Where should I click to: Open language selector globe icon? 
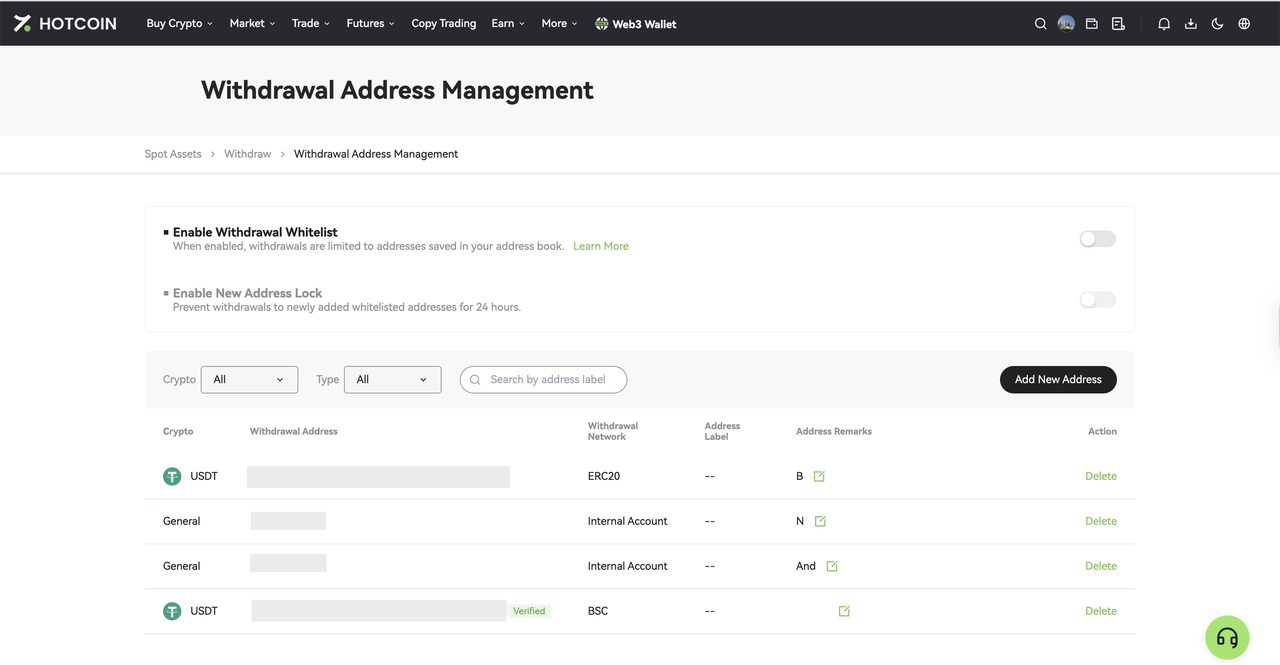[x=1244, y=24]
